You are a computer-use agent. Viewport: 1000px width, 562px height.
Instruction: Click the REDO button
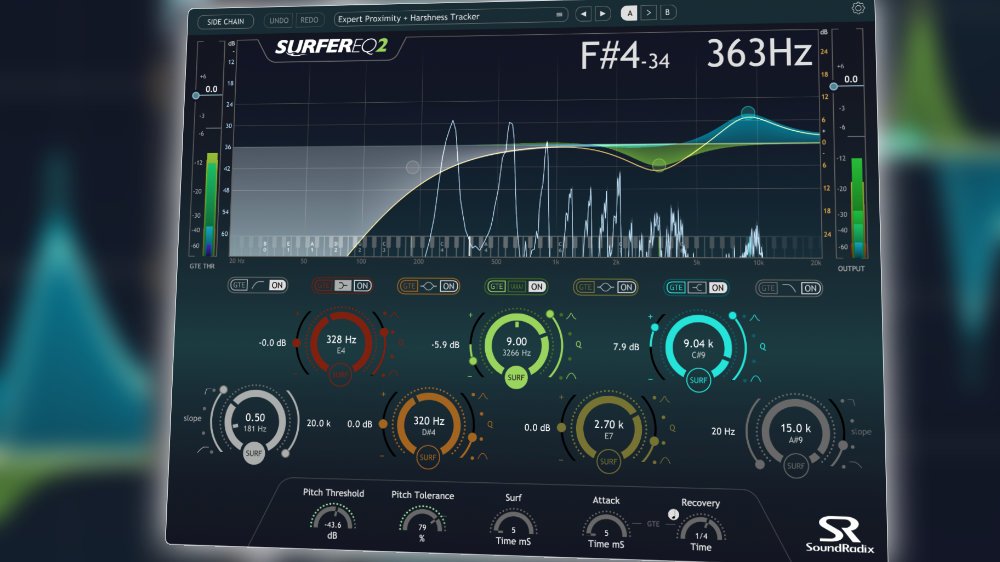[309, 20]
